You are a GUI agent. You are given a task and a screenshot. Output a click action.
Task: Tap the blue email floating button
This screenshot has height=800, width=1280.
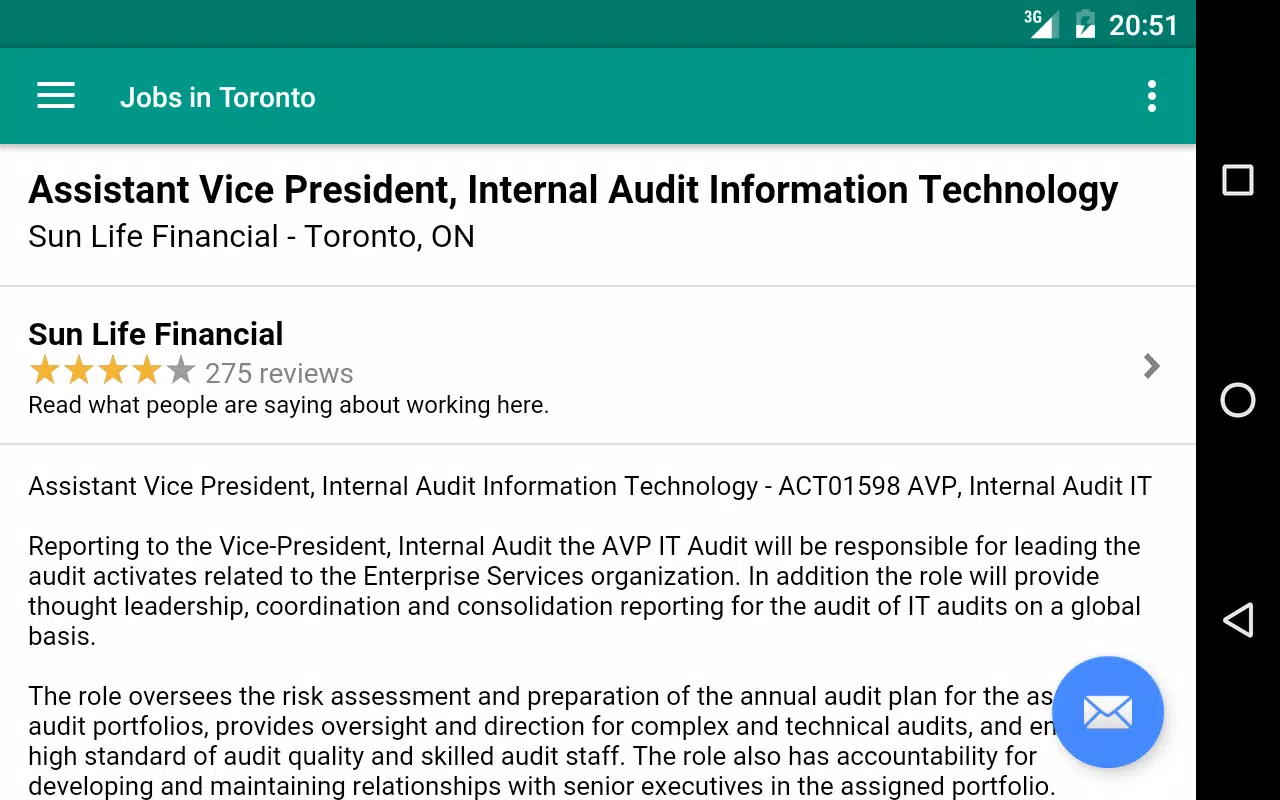pos(1108,712)
